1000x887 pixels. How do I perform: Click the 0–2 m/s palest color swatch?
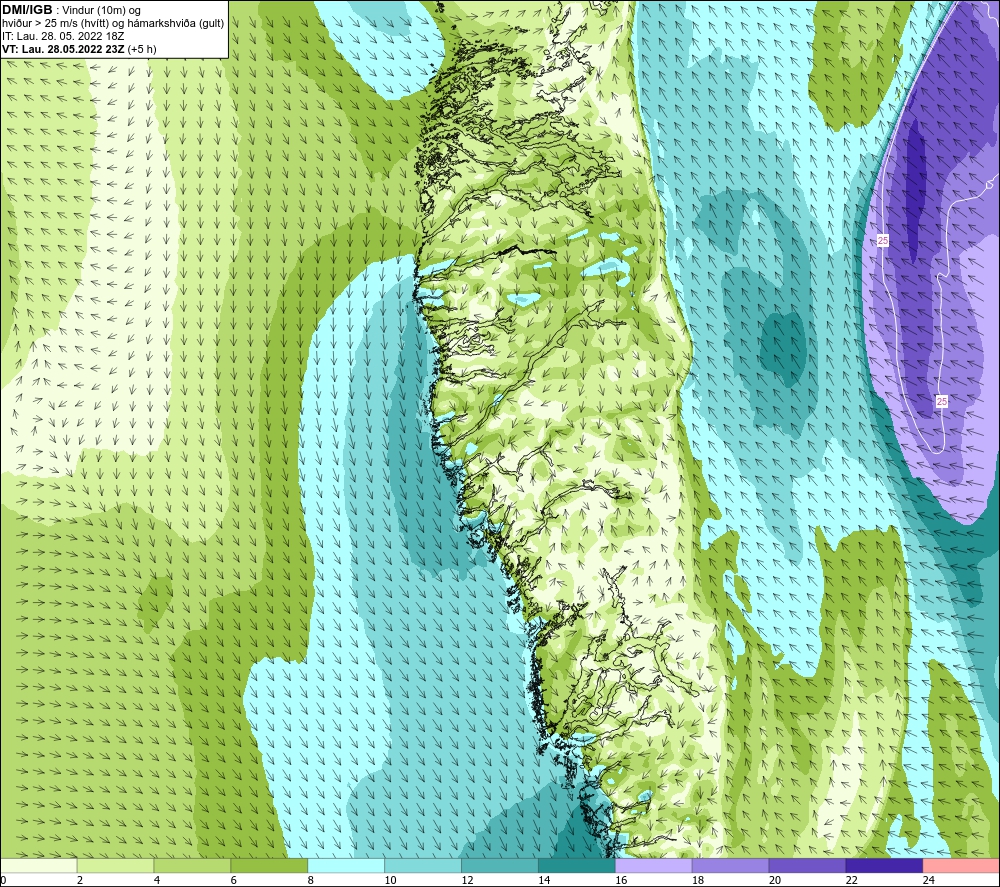[x=39, y=865]
